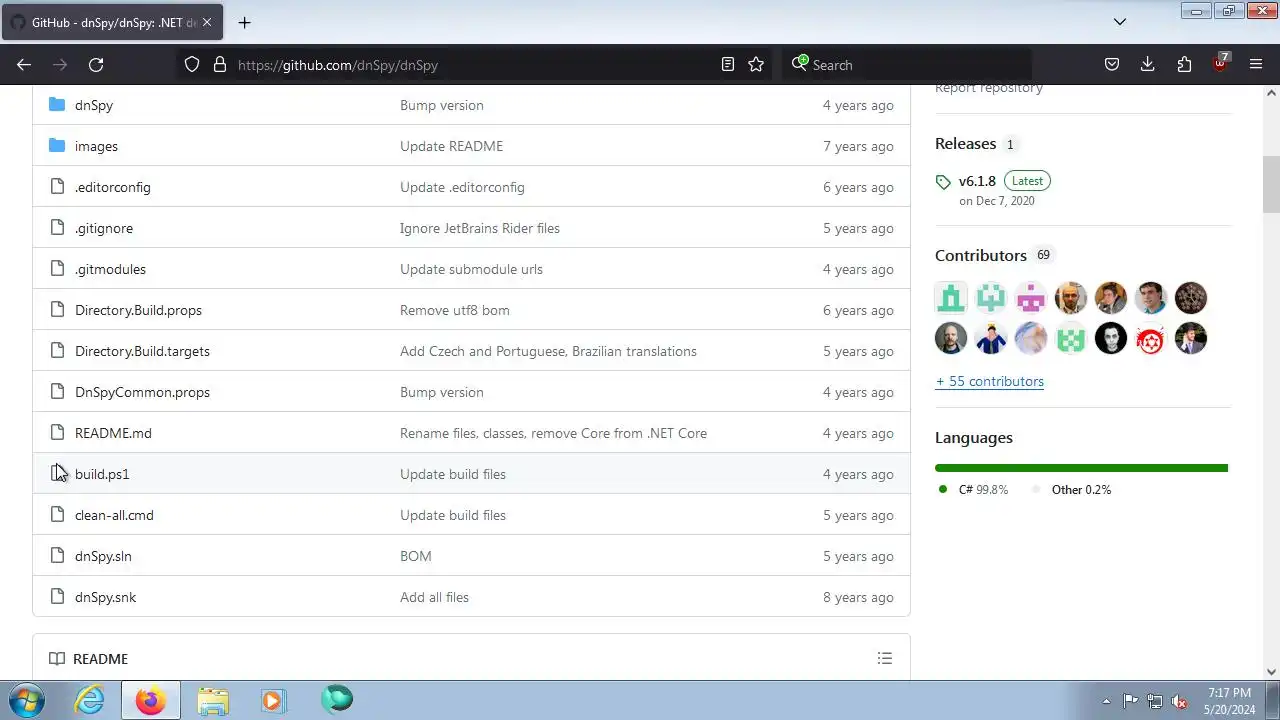Image resolution: width=1280 pixels, height=720 pixels.
Task: Click the v6.1.8 release tag icon
Action: tap(943, 182)
